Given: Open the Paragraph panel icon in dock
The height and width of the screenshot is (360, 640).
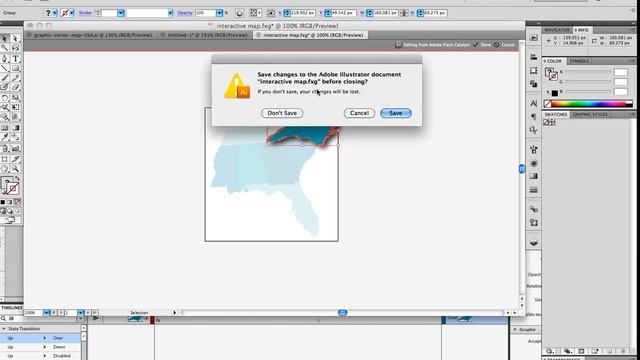Looking at the screenshot, I should click(x=533, y=116).
